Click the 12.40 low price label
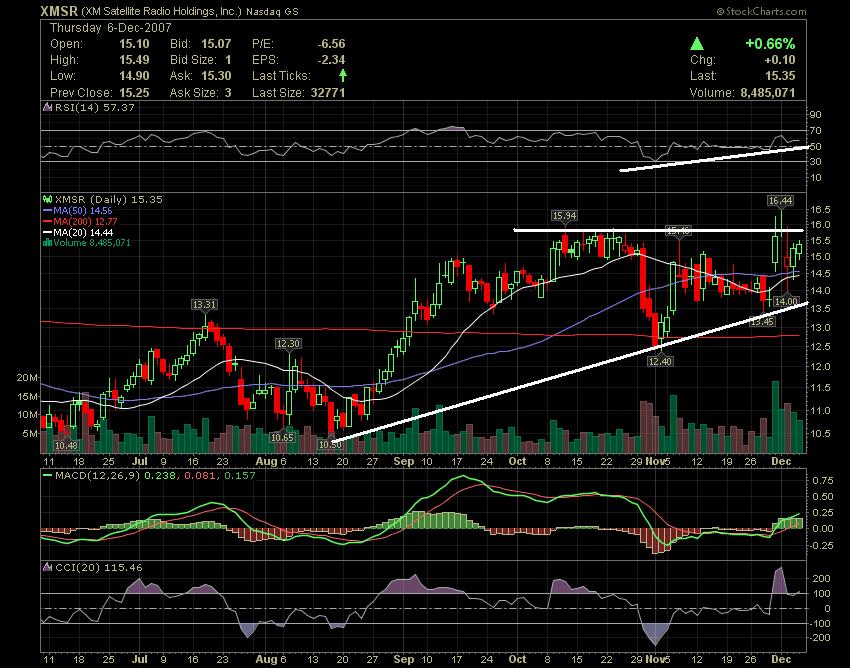 660,361
